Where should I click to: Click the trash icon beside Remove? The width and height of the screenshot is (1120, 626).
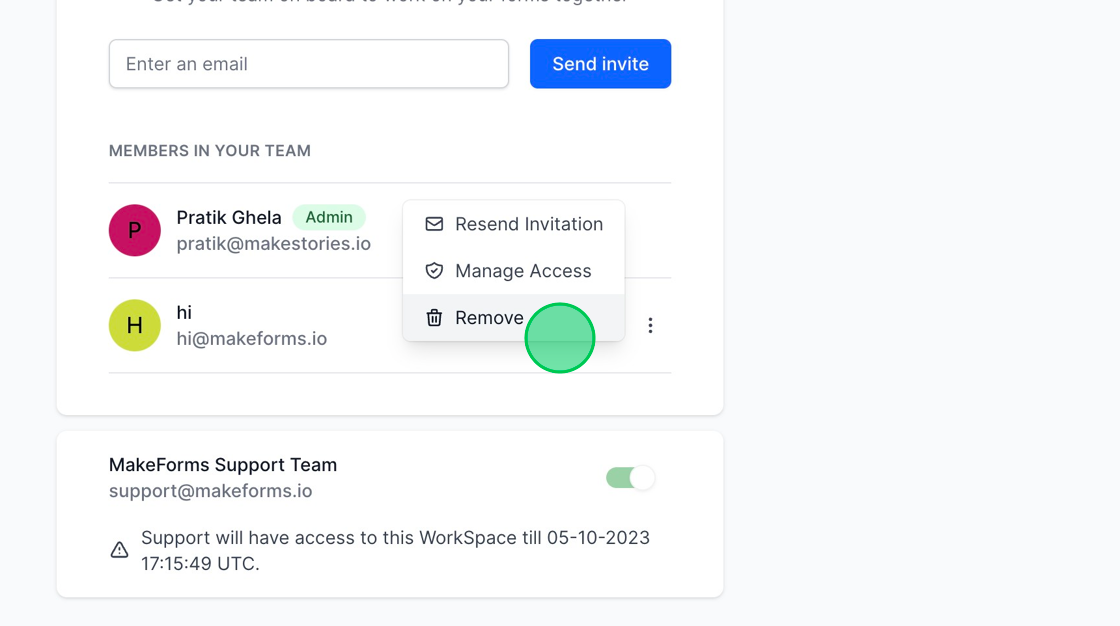[x=434, y=317]
